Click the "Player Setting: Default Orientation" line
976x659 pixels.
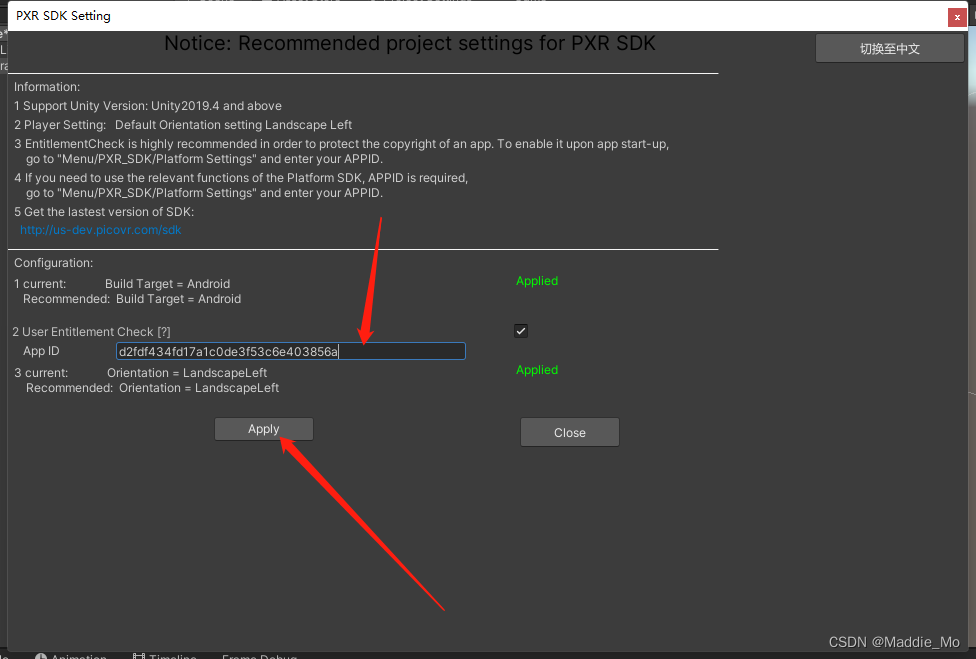click(183, 125)
